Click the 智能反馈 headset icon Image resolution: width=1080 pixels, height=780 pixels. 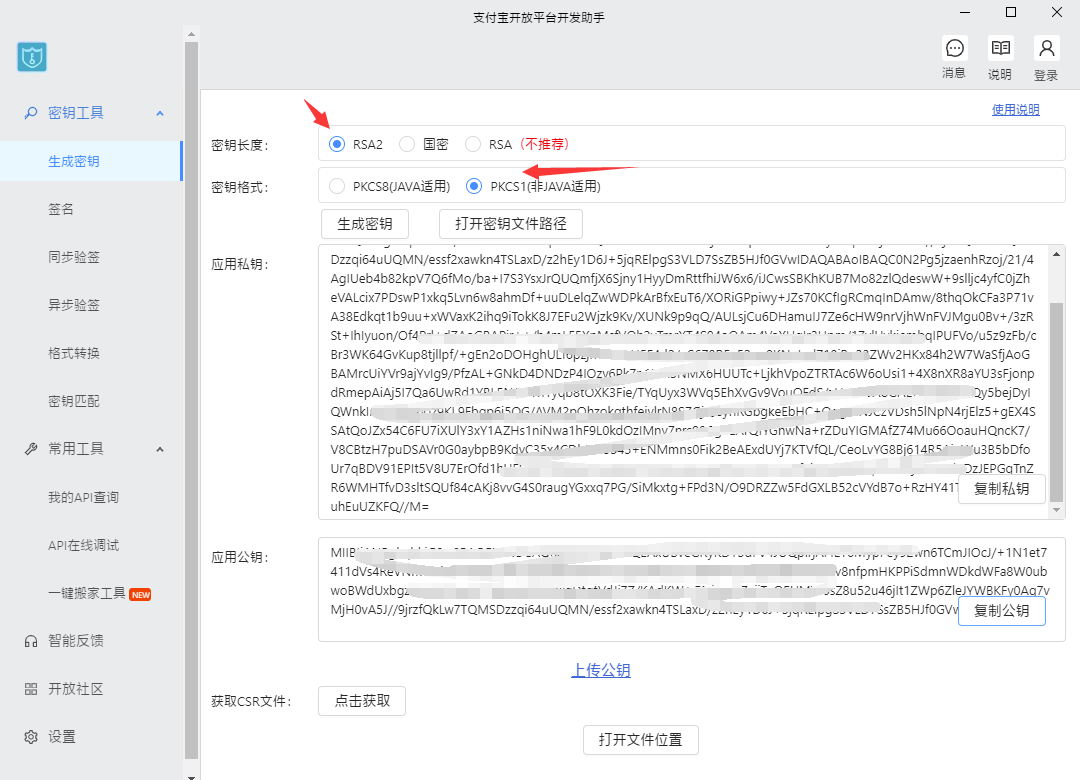(31, 642)
